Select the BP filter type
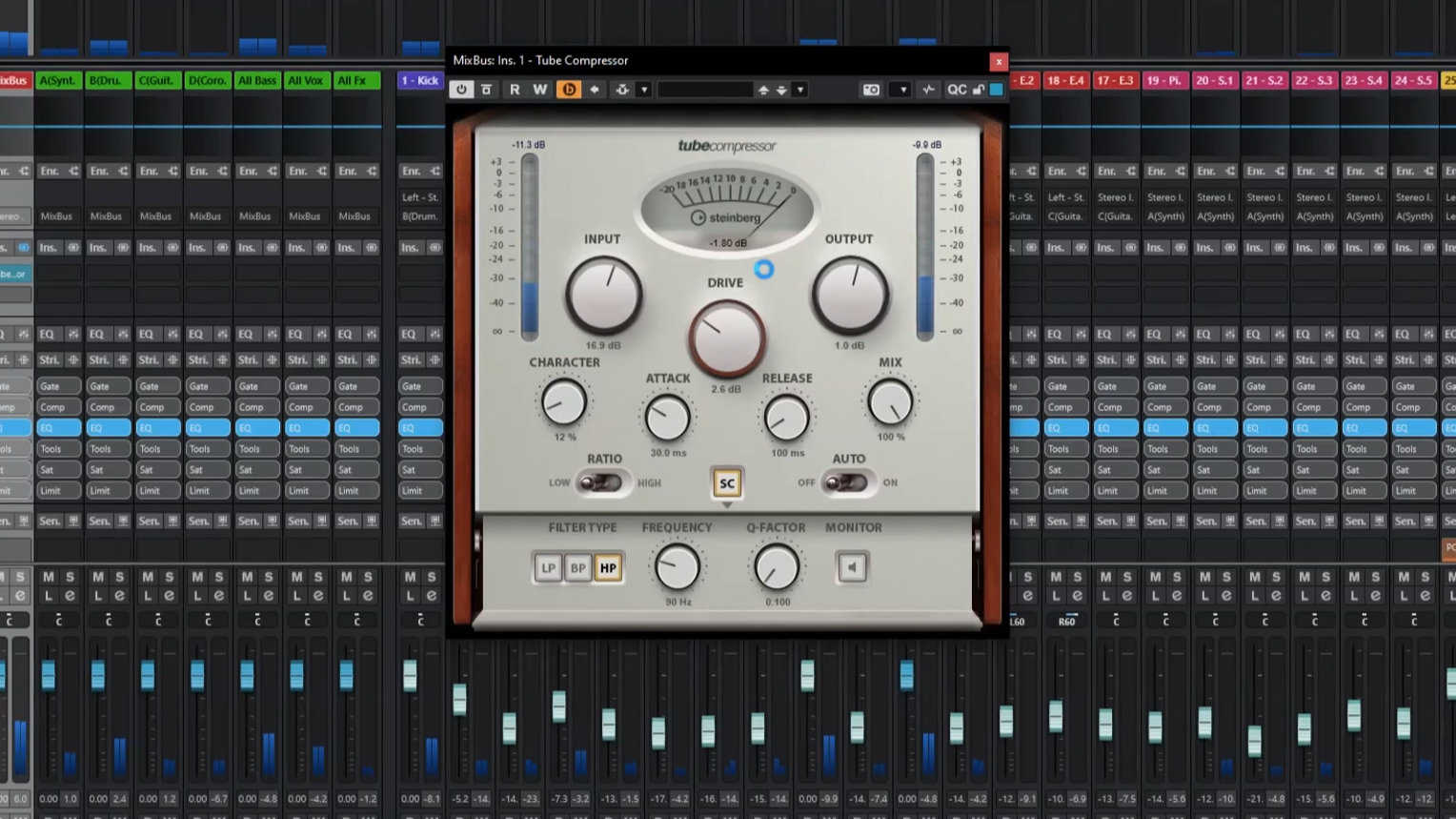The height and width of the screenshot is (819, 1456). pos(577,568)
